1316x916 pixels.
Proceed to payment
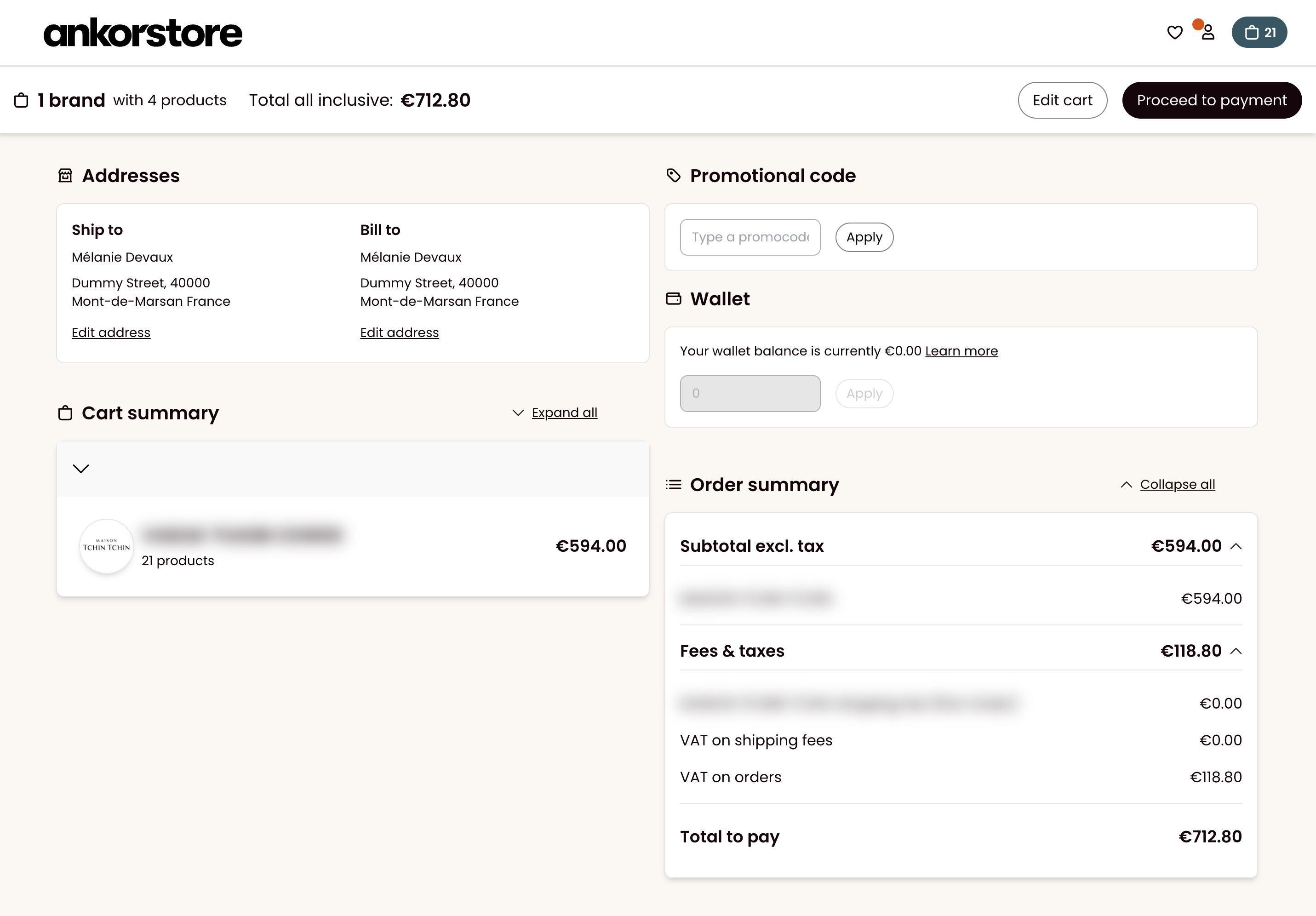pyautogui.click(x=1212, y=100)
